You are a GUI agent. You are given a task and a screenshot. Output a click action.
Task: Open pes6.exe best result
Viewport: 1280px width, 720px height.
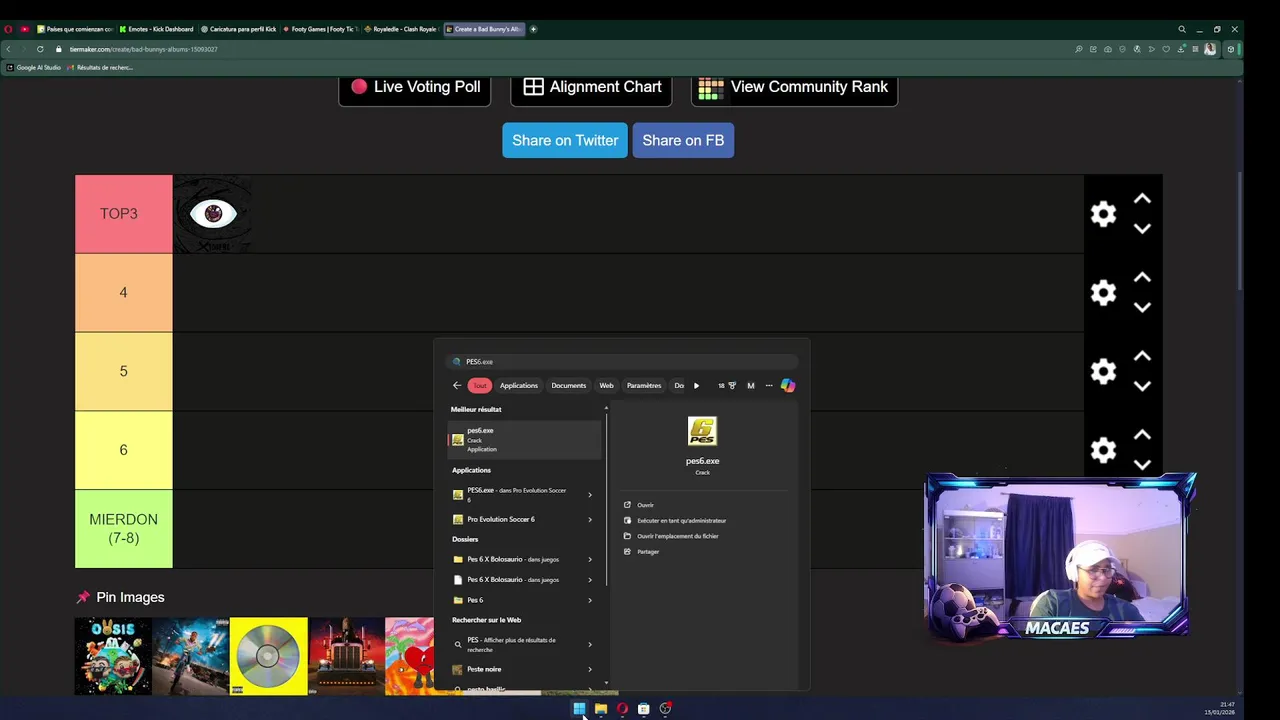click(524, 440)
